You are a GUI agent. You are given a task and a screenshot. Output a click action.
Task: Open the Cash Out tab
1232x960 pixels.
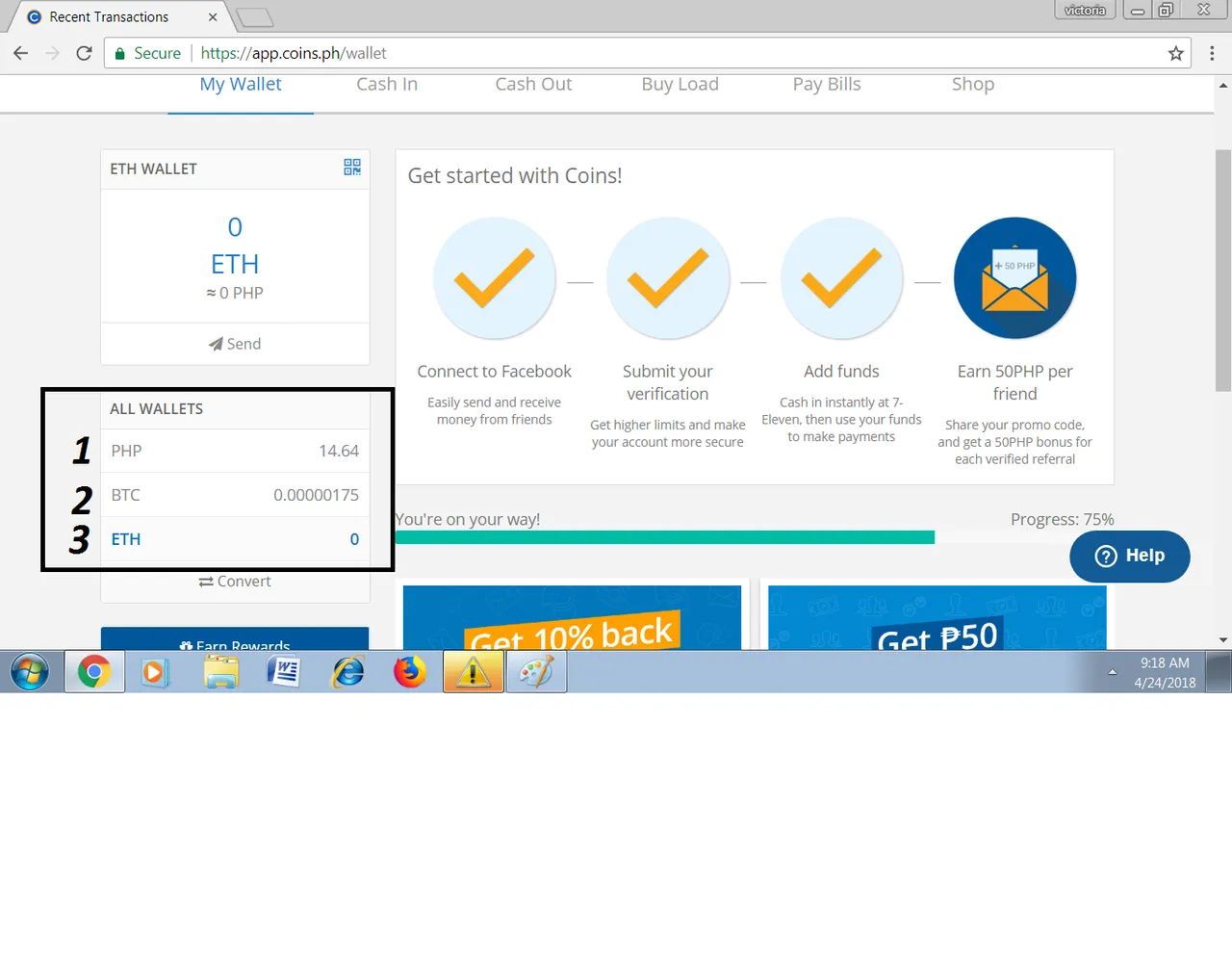tap(533, 85)
